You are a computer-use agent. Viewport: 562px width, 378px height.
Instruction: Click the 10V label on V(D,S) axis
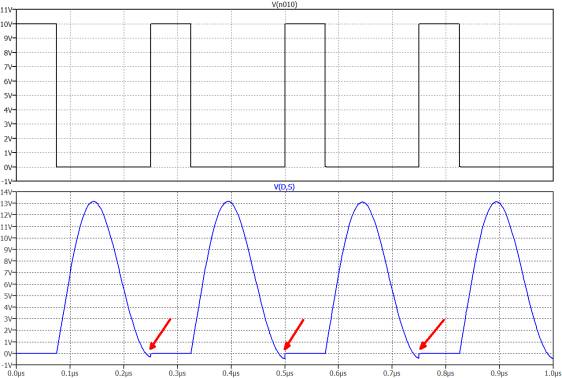6,238
